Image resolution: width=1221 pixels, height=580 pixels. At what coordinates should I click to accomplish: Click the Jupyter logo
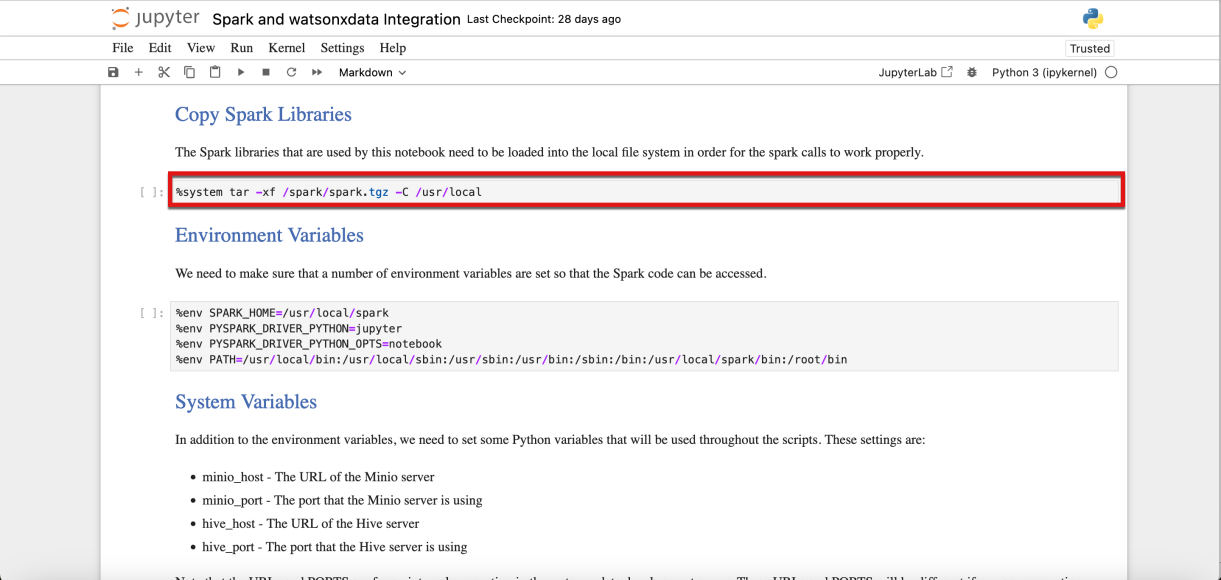pyautogui.click(x=155, y=18)
